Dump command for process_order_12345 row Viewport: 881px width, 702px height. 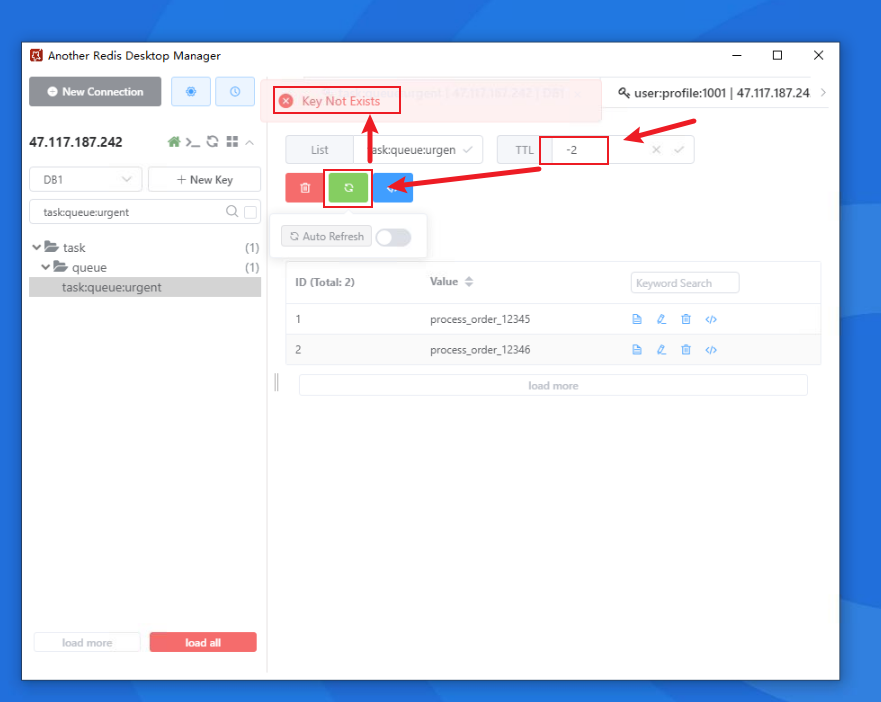click(711, 319)
